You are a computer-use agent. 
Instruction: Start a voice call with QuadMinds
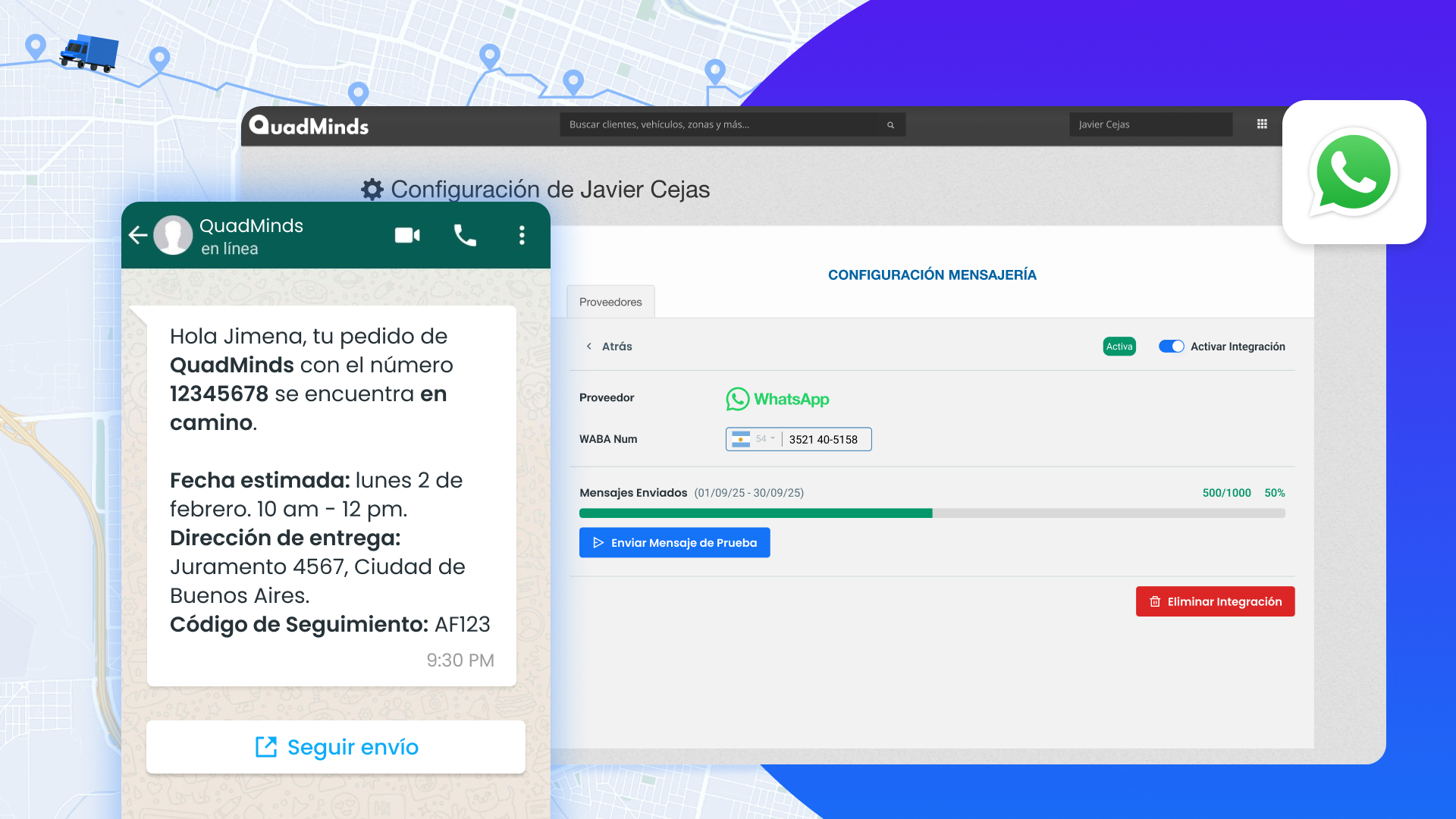click(x=465, y=235)
